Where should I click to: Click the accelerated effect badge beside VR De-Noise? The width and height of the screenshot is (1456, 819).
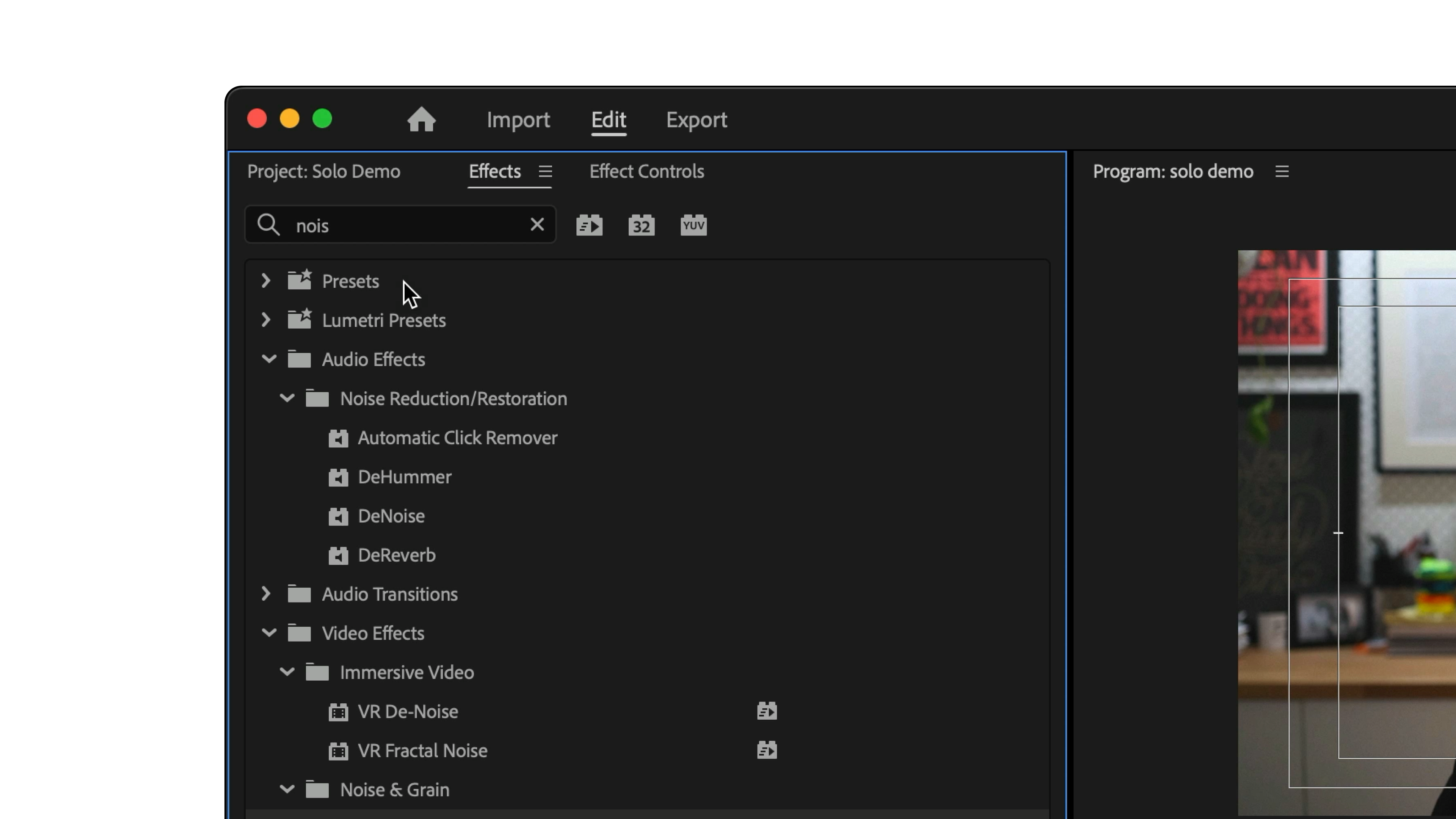(x=766, y=711)
